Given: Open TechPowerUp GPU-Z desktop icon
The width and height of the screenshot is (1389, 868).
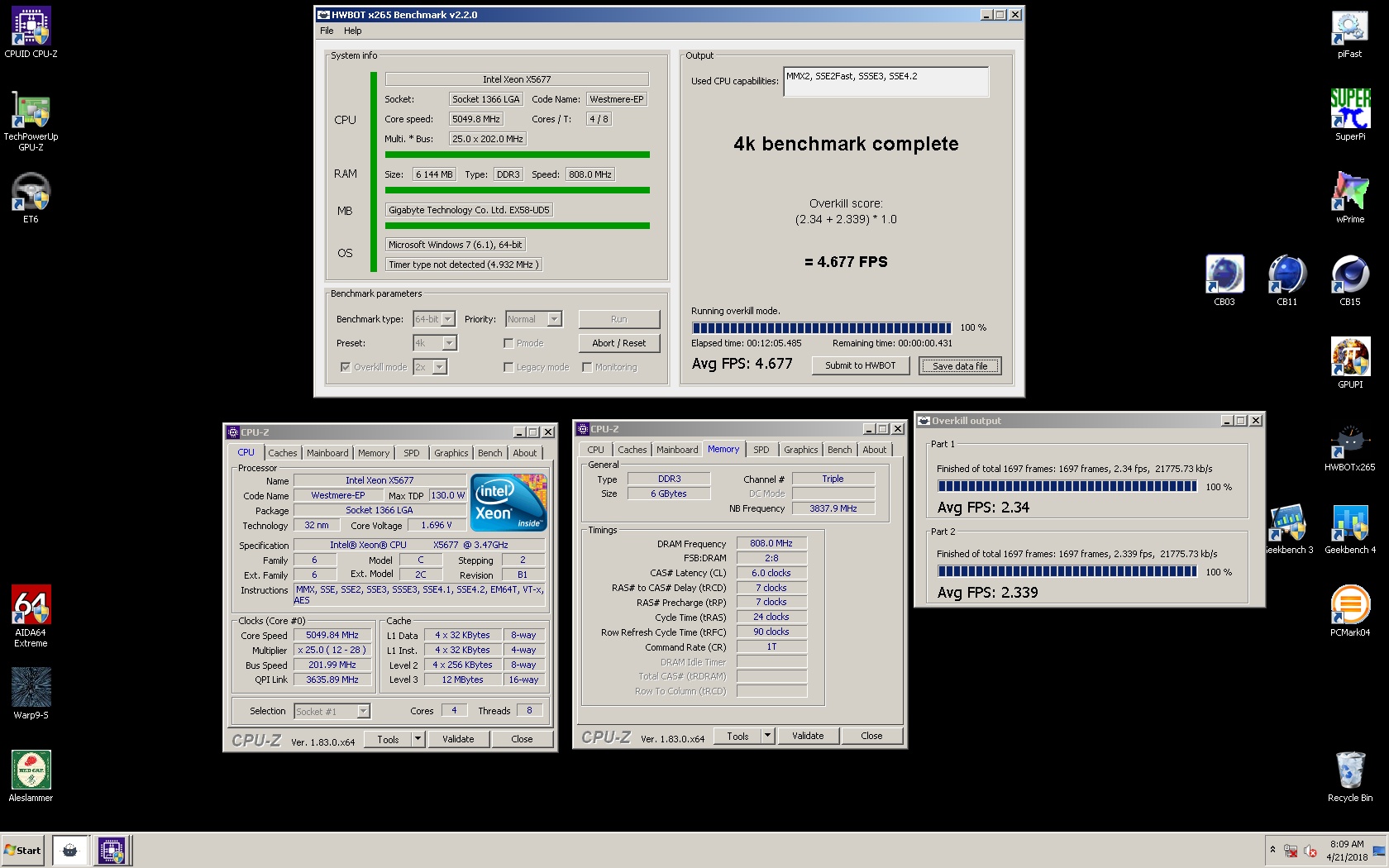Looking at the screenshot, I should [x=31, y=121].
